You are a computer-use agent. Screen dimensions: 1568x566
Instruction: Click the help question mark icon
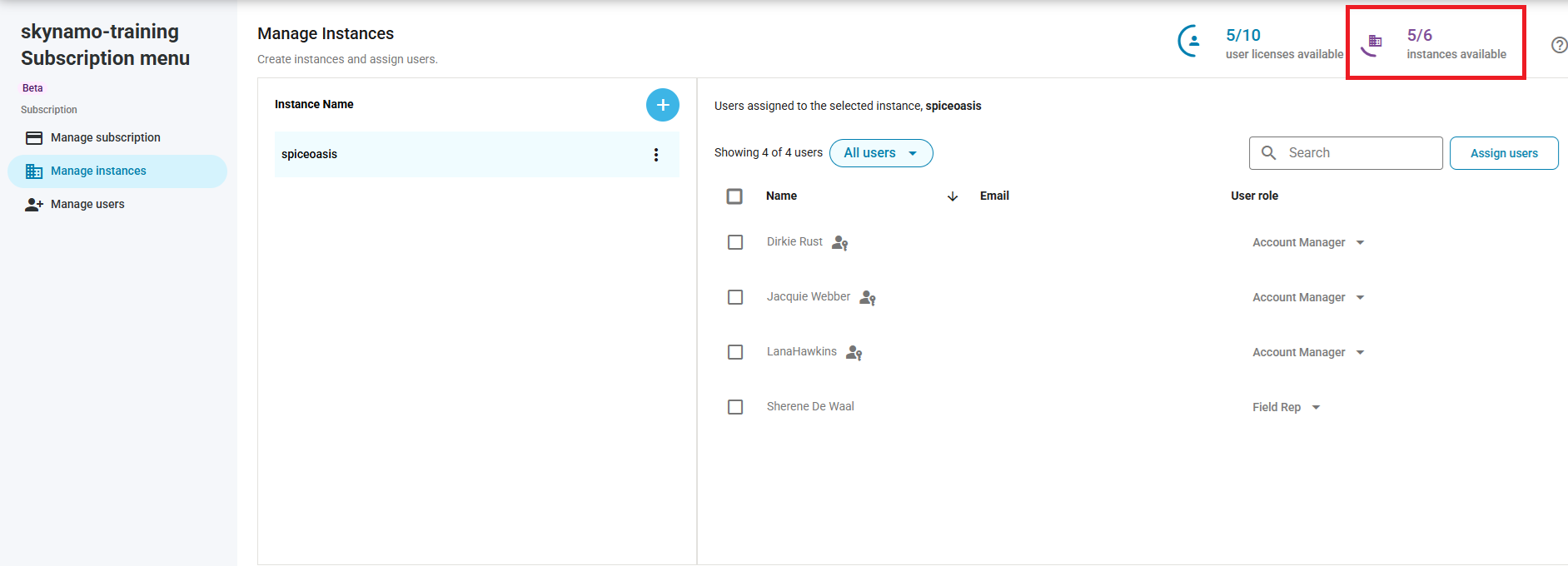pyautogui.click(x=1559, y=45)
